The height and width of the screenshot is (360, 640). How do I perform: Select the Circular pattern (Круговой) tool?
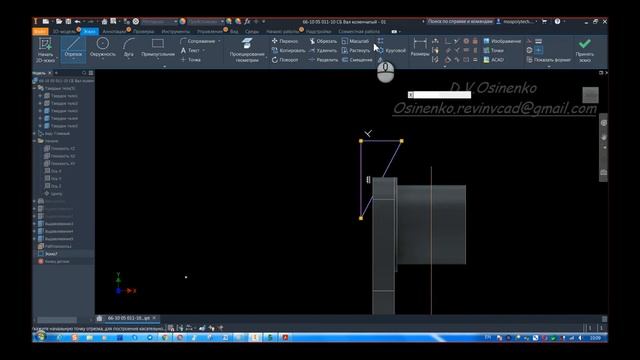tap(391, 50)
